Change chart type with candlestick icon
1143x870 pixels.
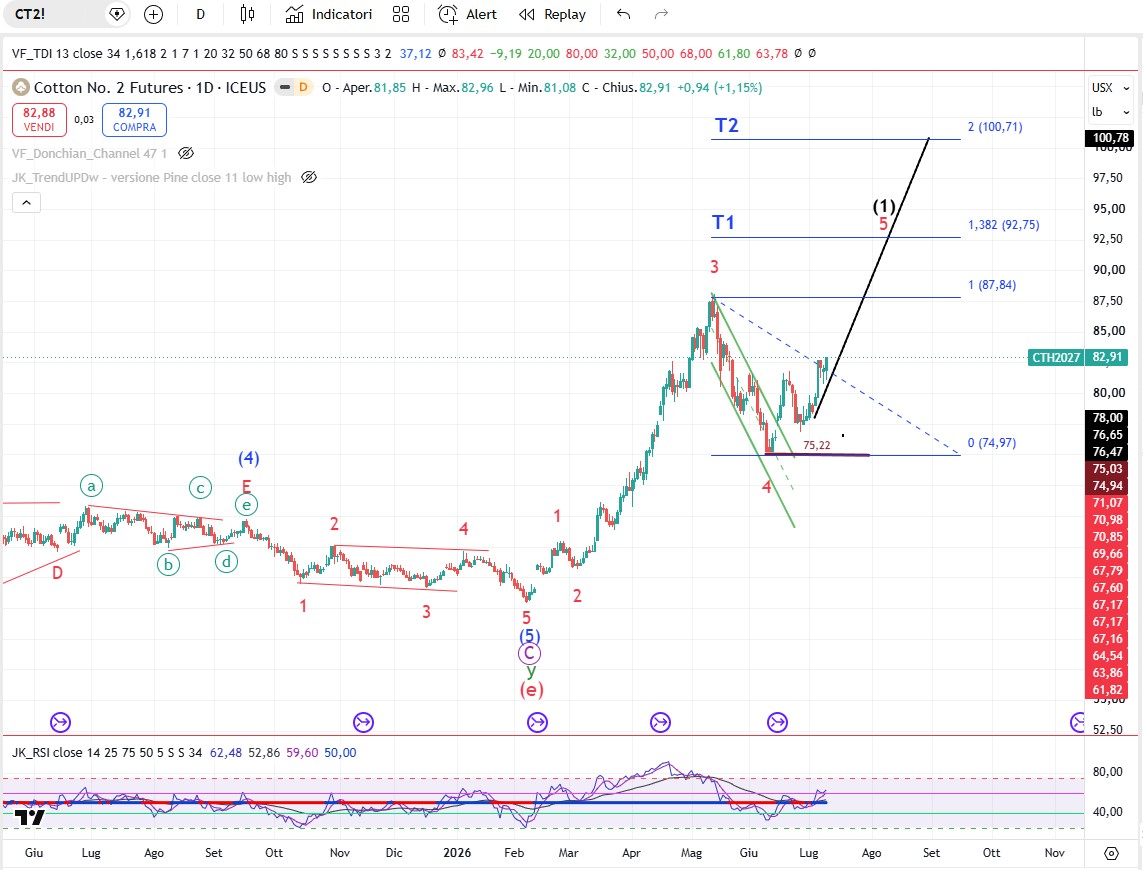click(248, 14)
